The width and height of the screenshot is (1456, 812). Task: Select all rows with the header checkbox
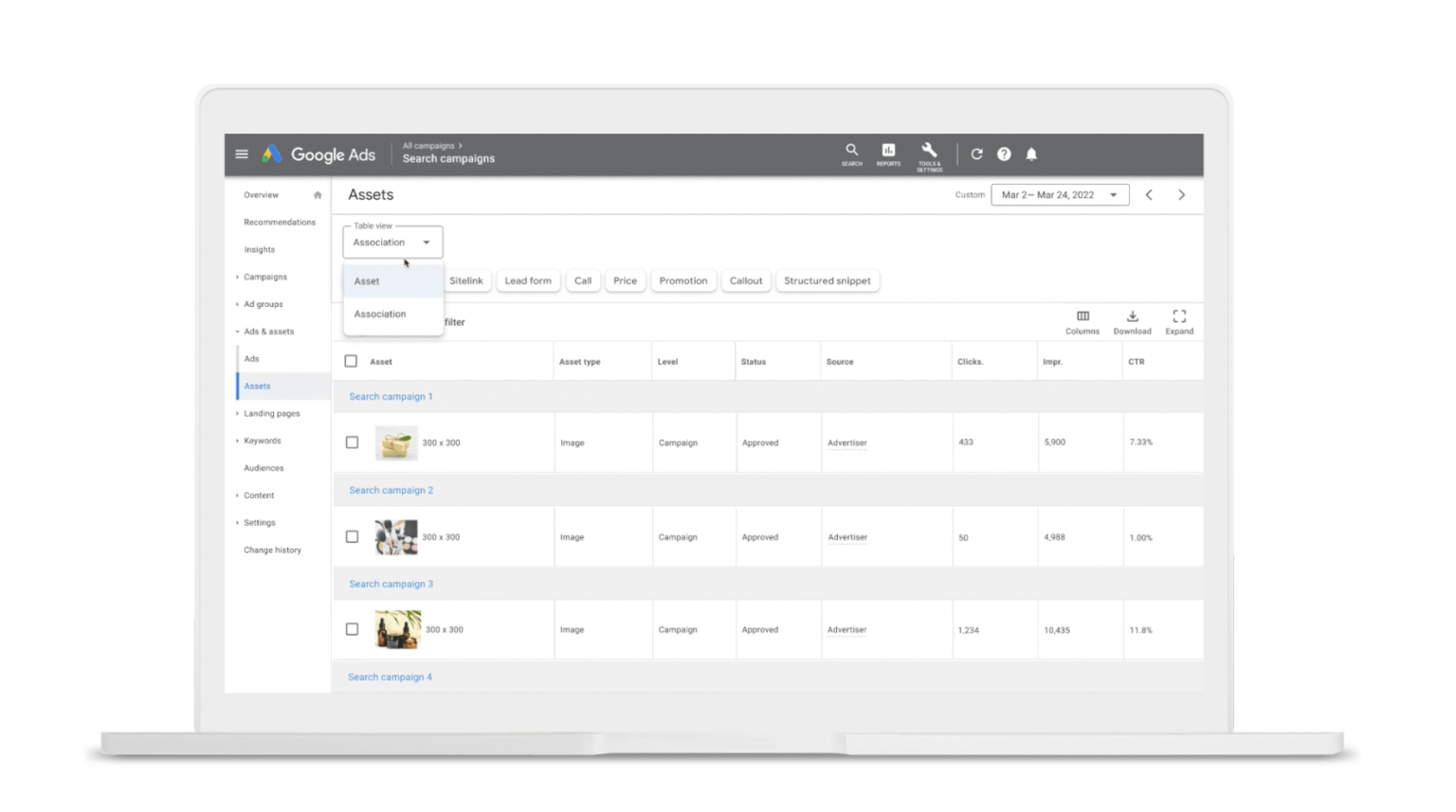pyautogui.click(x=352, y=361)
